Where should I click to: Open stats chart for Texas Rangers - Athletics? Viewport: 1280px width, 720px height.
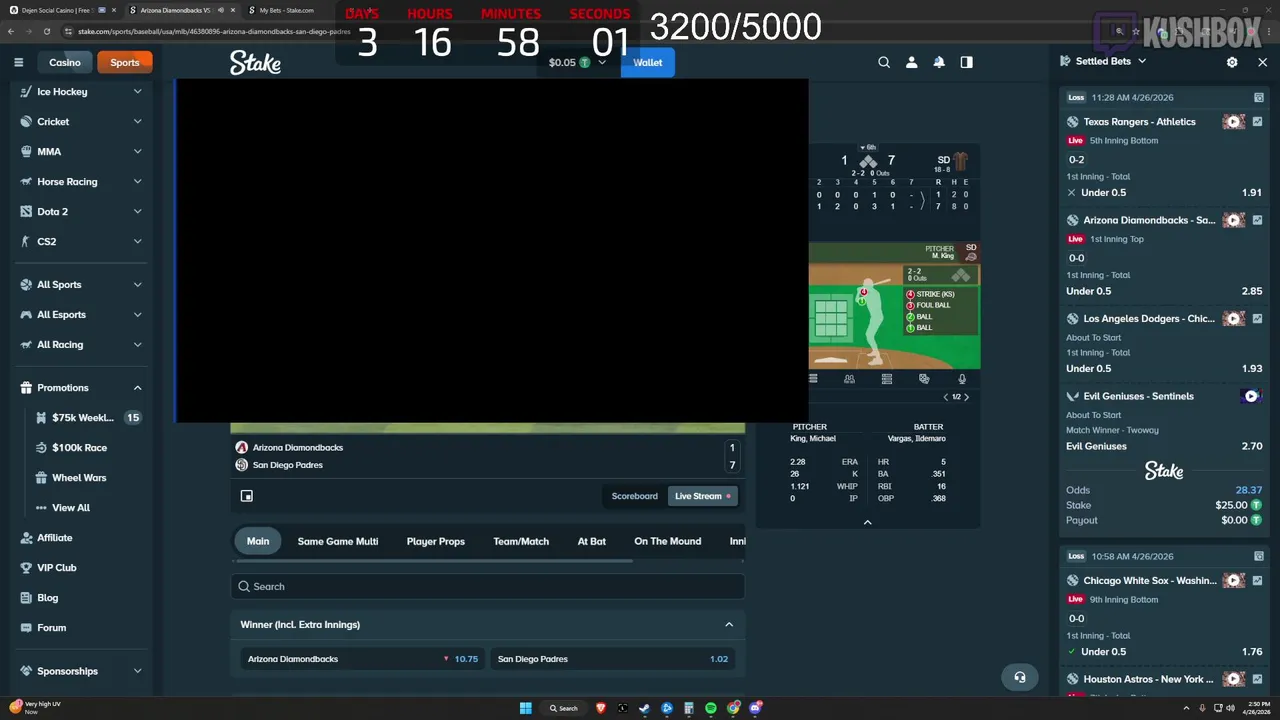tap(1258, 122)
